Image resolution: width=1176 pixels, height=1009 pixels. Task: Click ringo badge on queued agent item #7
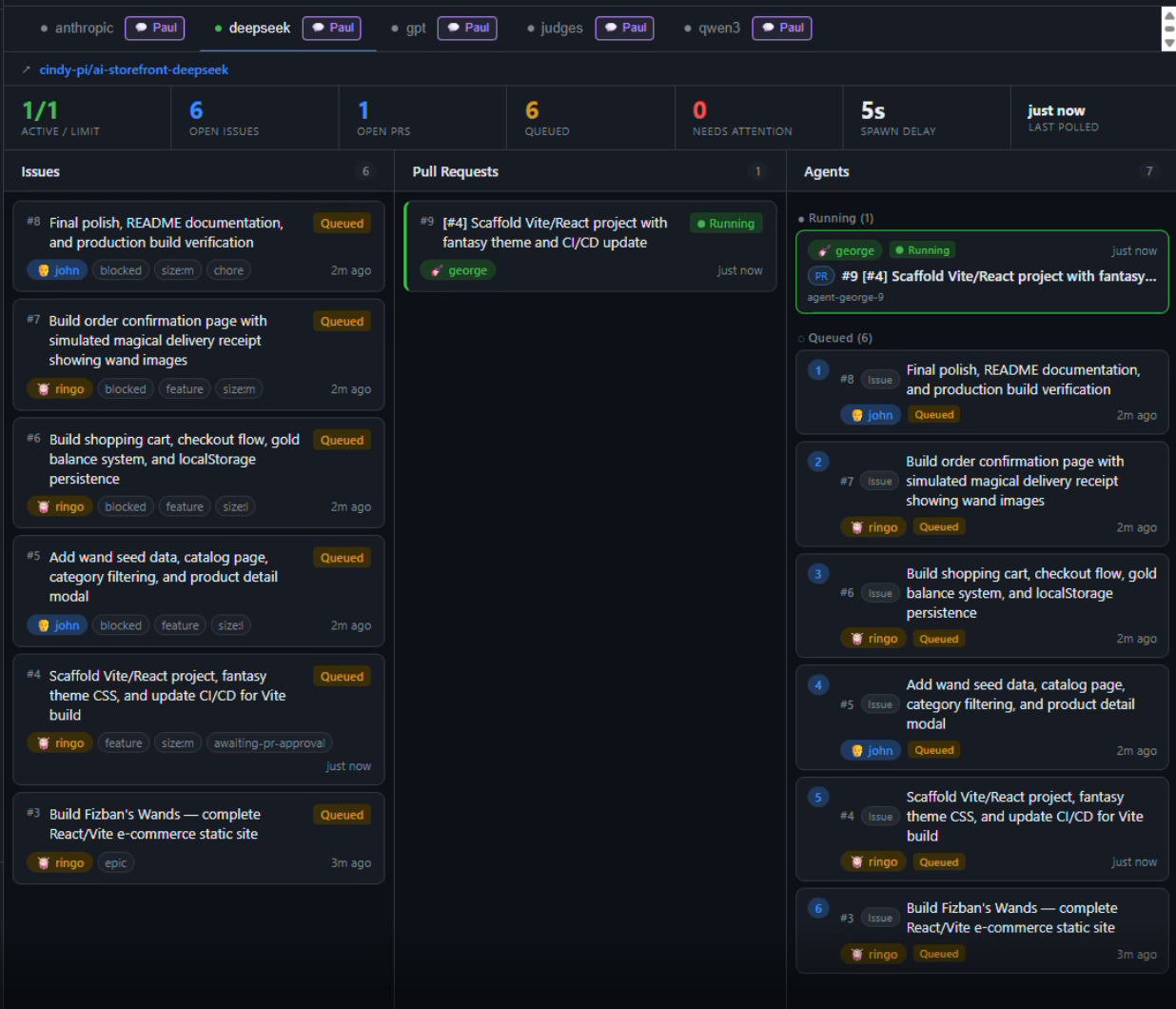(x=873, y=526)
